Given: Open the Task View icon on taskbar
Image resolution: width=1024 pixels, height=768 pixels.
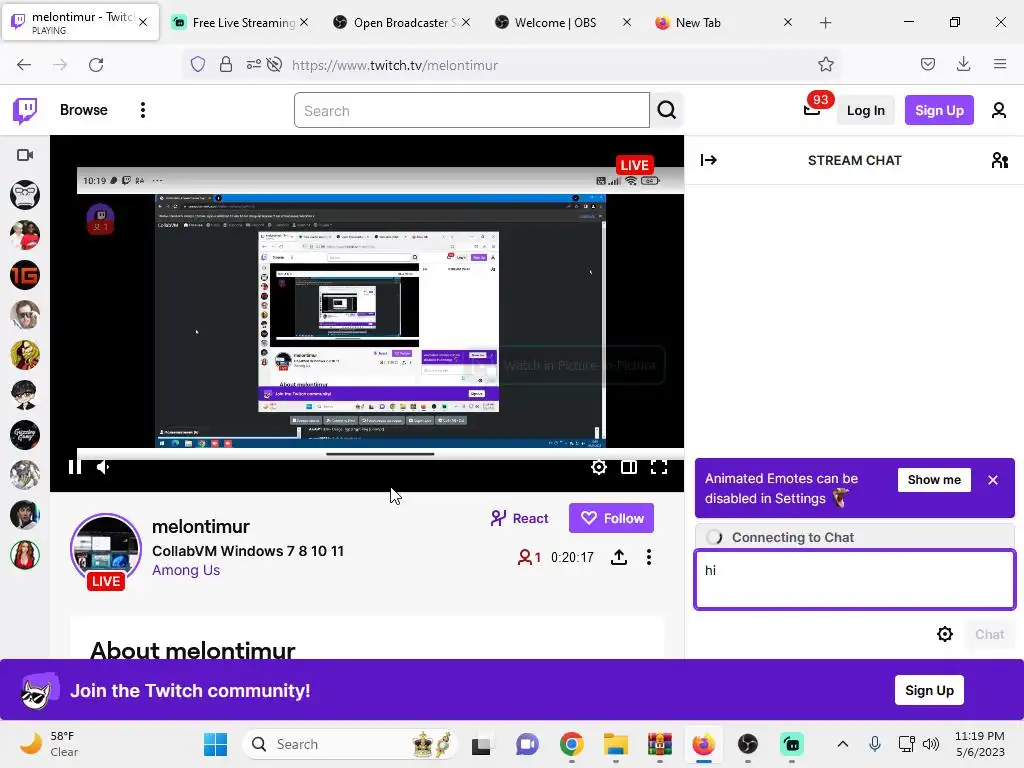Looking at the screenshot, I should [482, 744].
